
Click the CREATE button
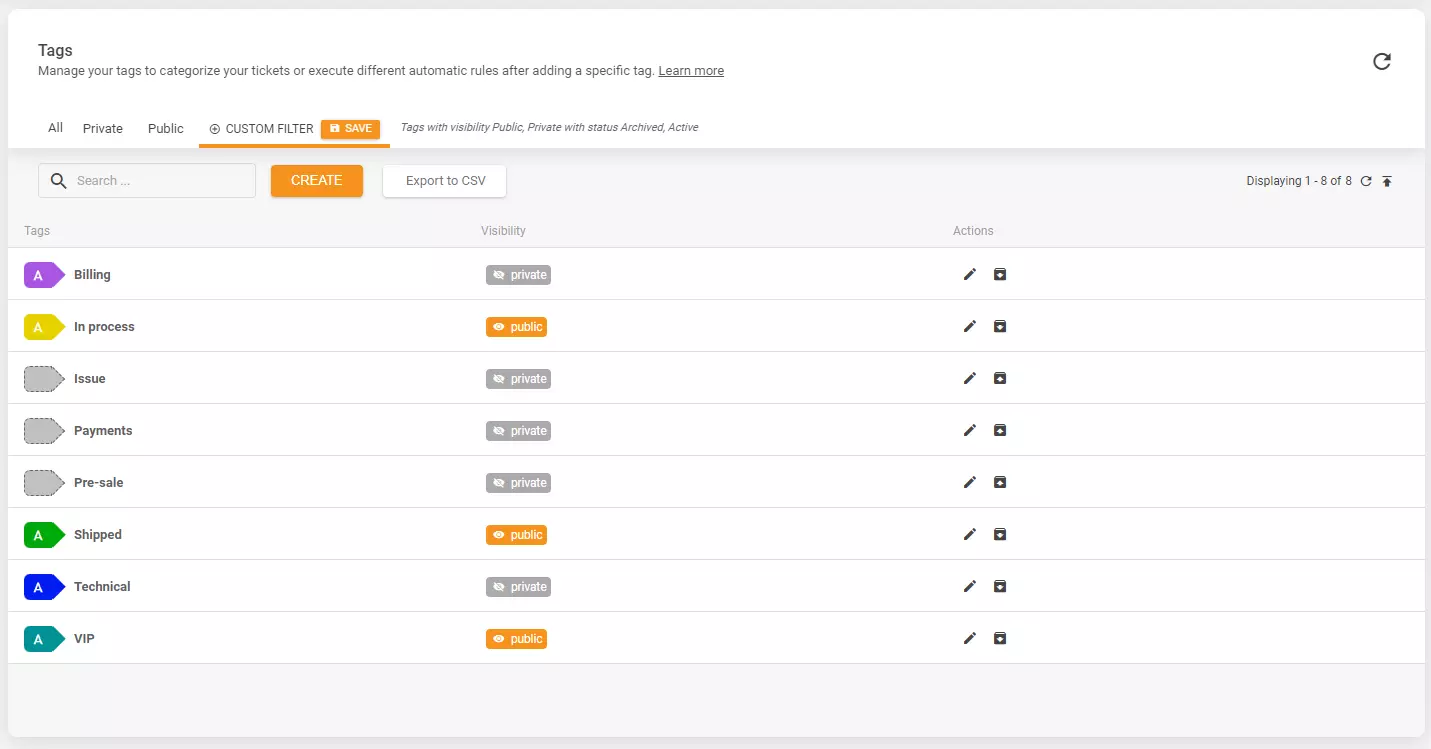[x=316, y=180]
